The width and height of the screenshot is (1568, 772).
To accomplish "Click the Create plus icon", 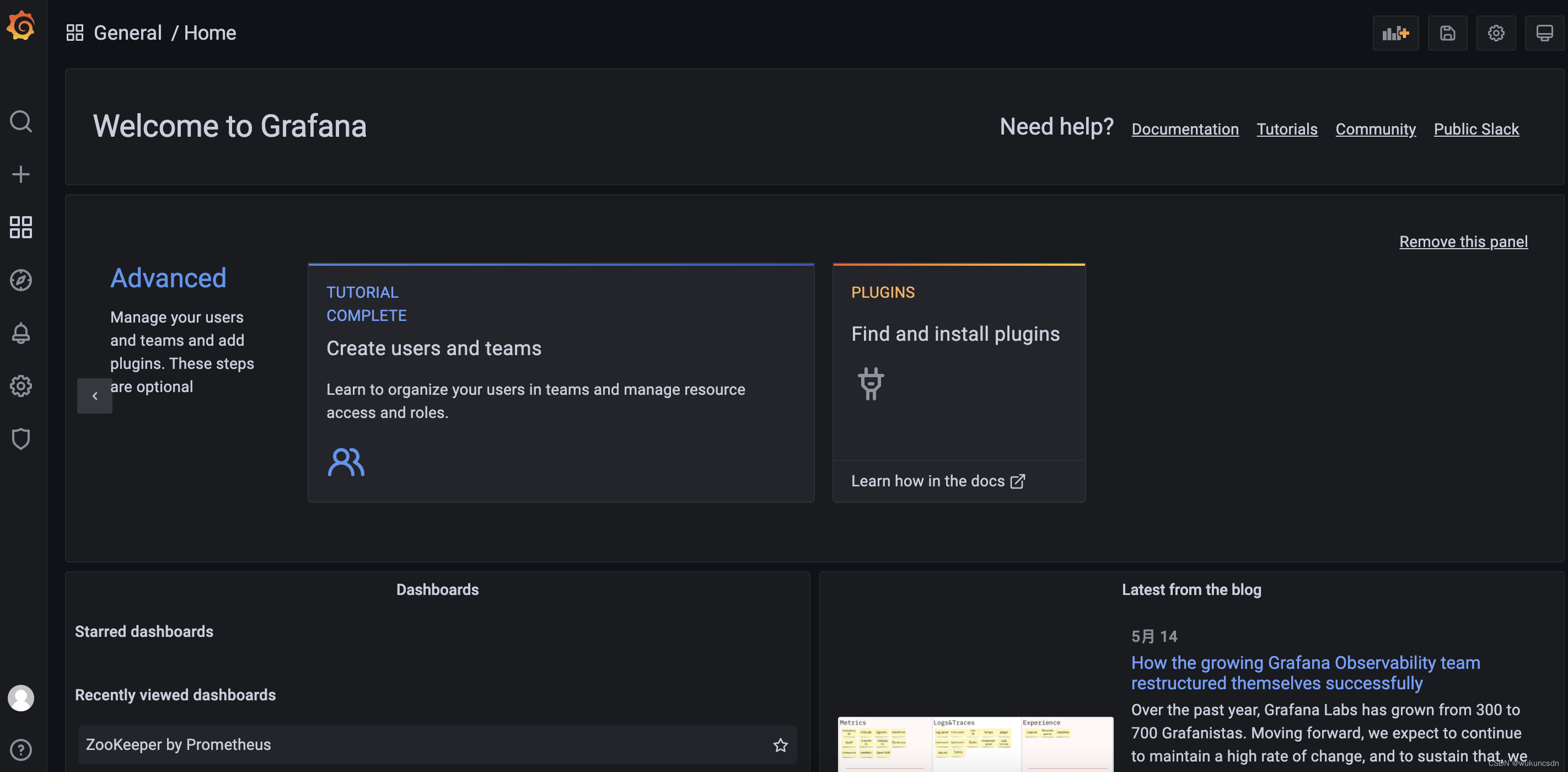I will [21, 174].
